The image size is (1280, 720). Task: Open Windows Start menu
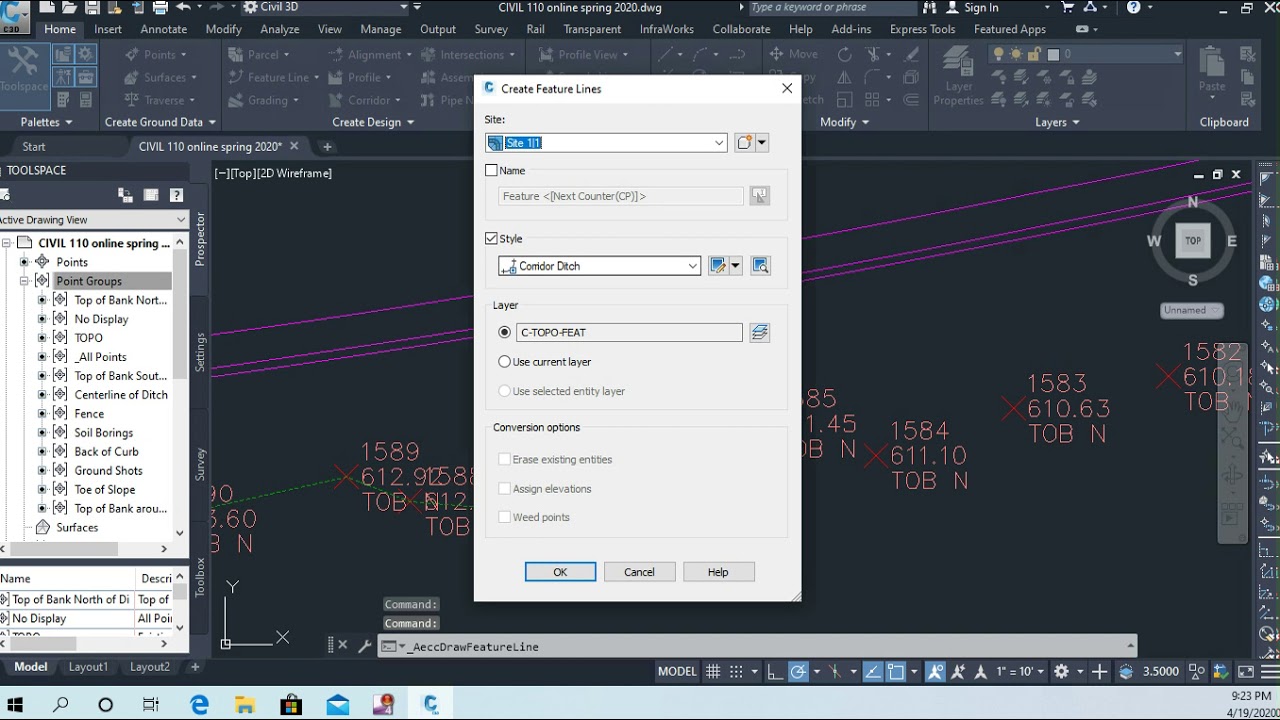tap(15, 704)
